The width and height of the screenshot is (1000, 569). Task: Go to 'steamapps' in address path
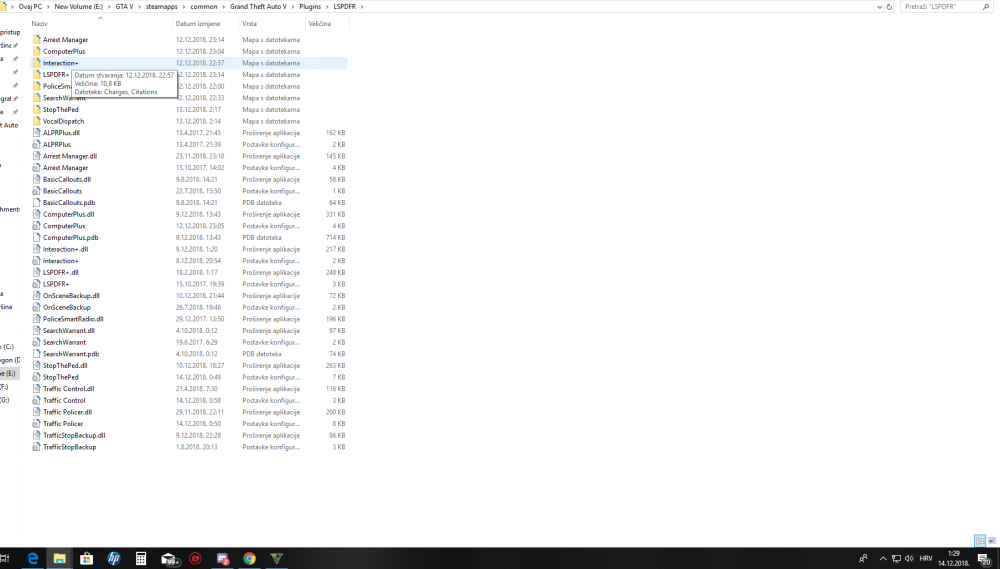161,6
